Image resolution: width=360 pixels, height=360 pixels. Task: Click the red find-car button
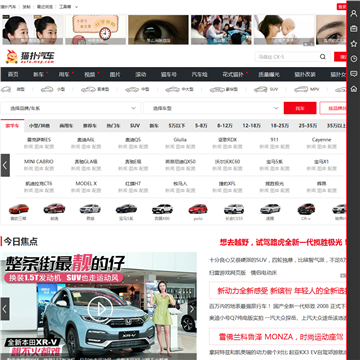pyautogui.click(x=300, y=108)
